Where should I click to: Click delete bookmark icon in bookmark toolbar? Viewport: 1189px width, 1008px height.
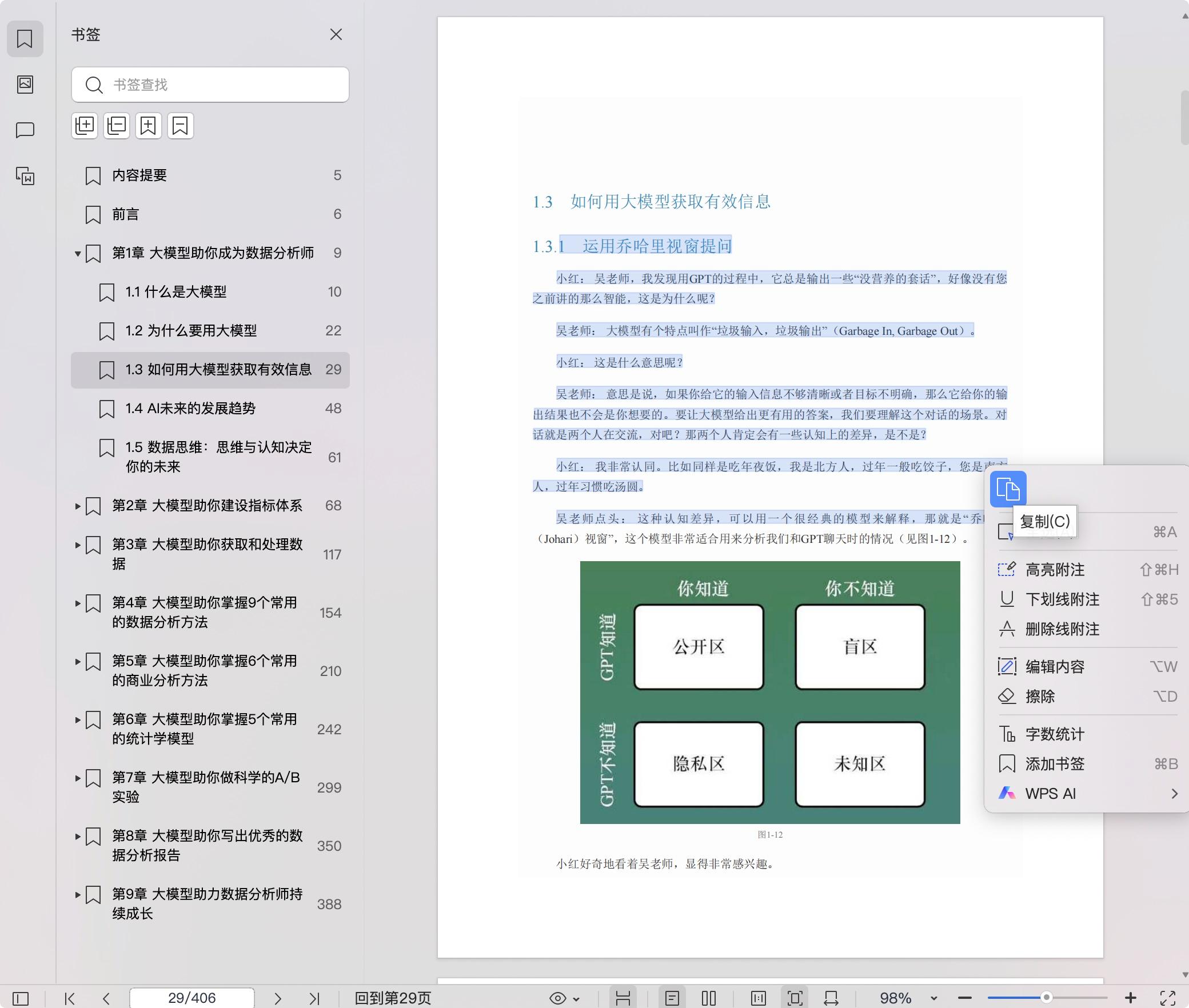[x=181, y=126]
